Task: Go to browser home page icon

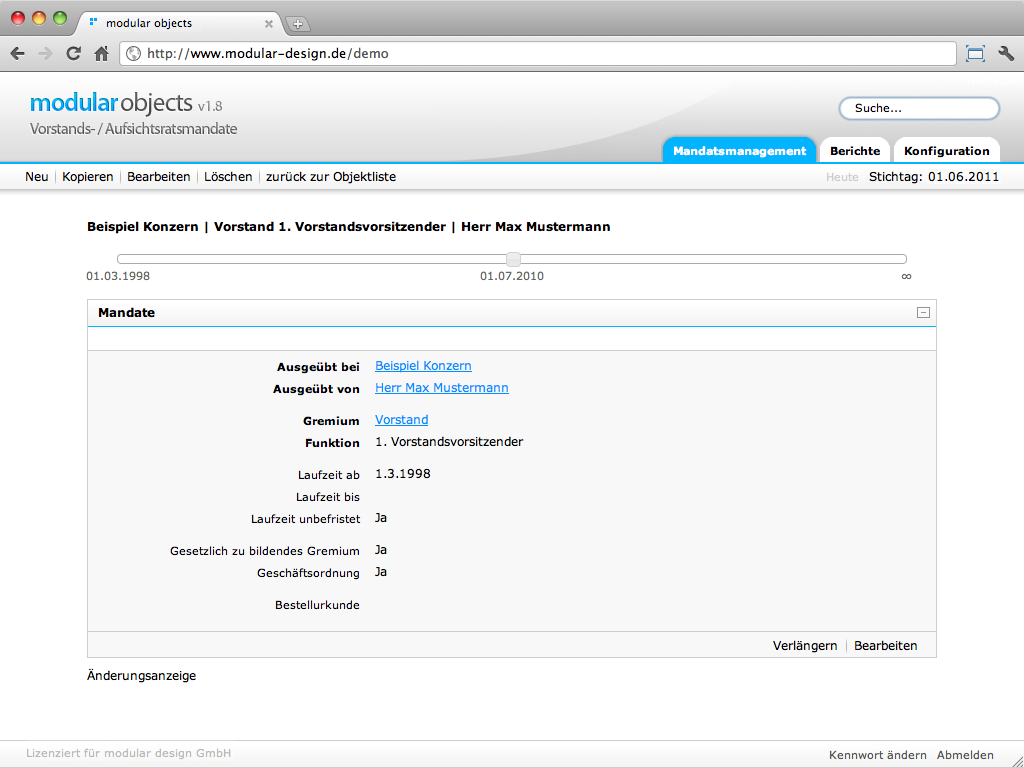Action: 101,54
